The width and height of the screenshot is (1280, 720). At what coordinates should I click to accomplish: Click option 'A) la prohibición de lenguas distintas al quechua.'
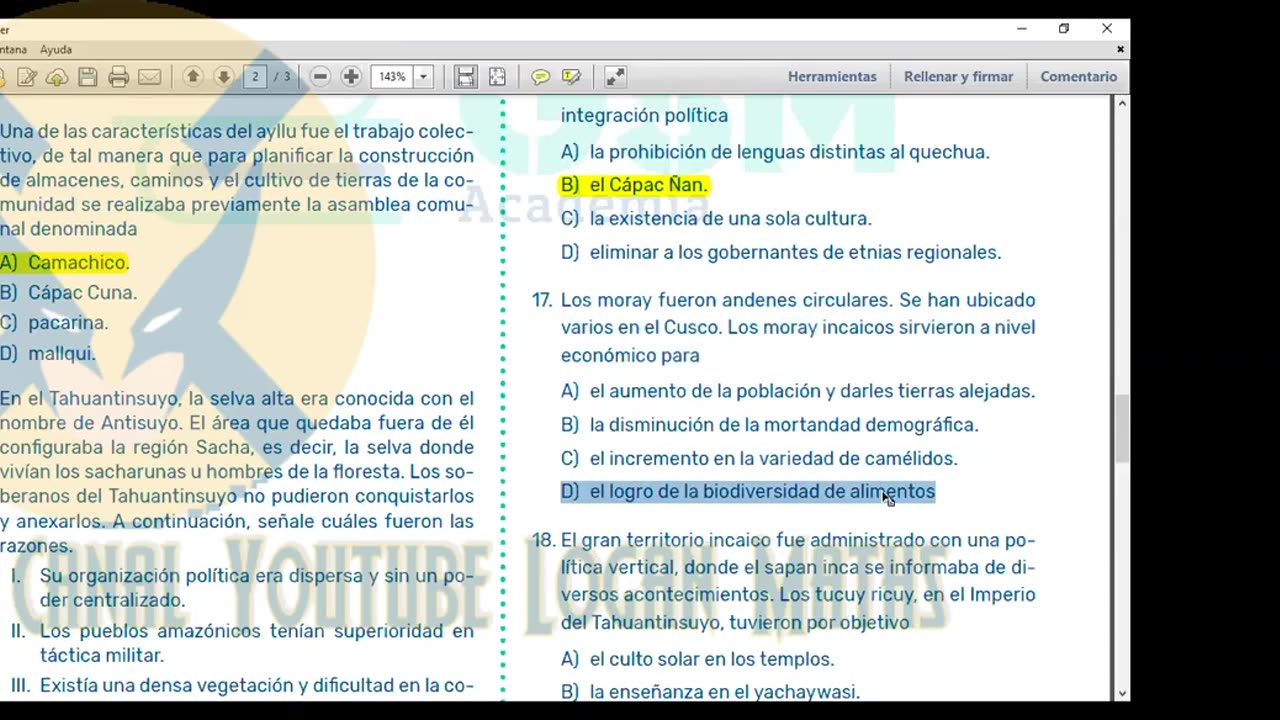pos(775,152)
